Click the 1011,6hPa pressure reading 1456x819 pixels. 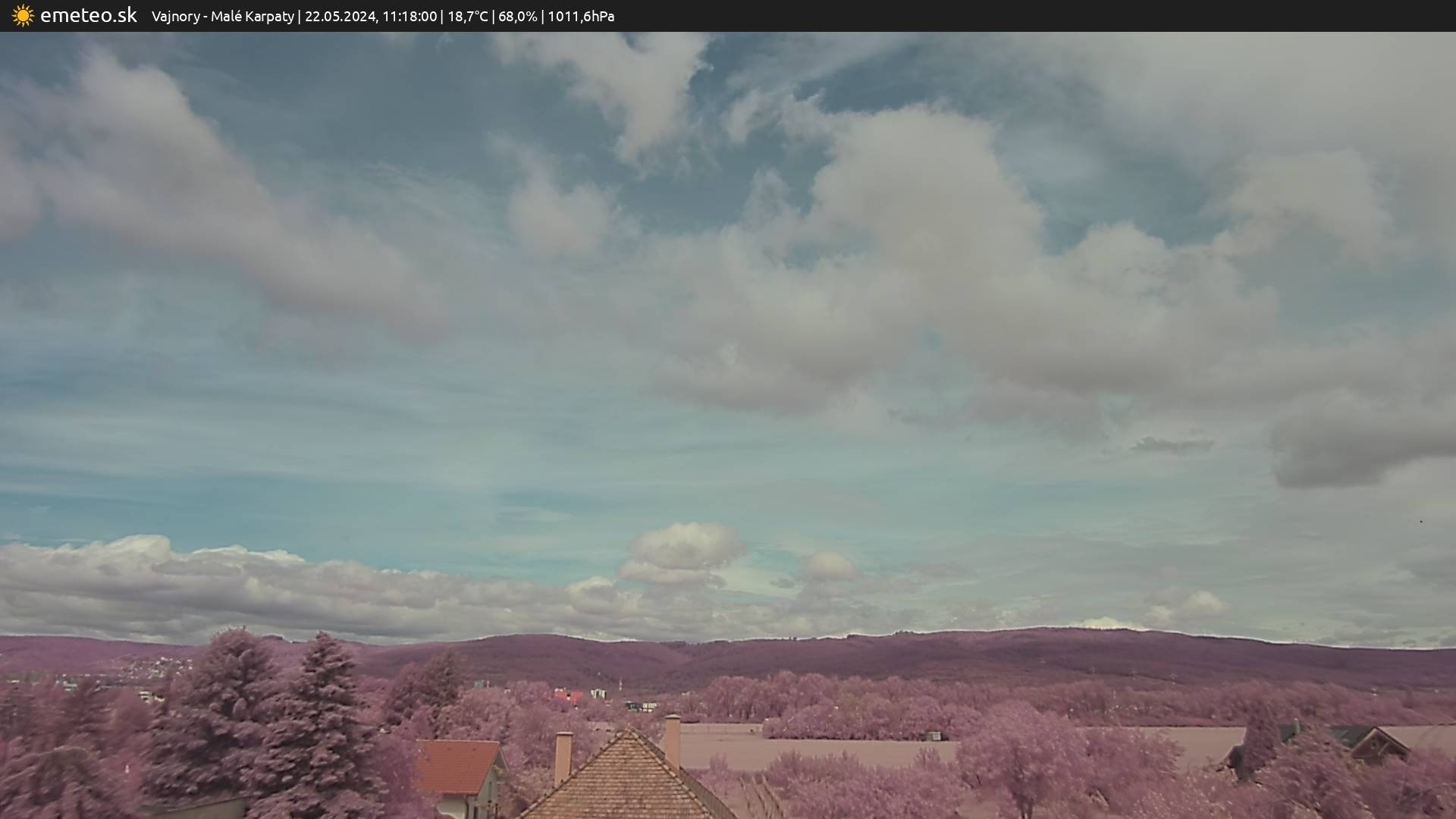point(581,17)
